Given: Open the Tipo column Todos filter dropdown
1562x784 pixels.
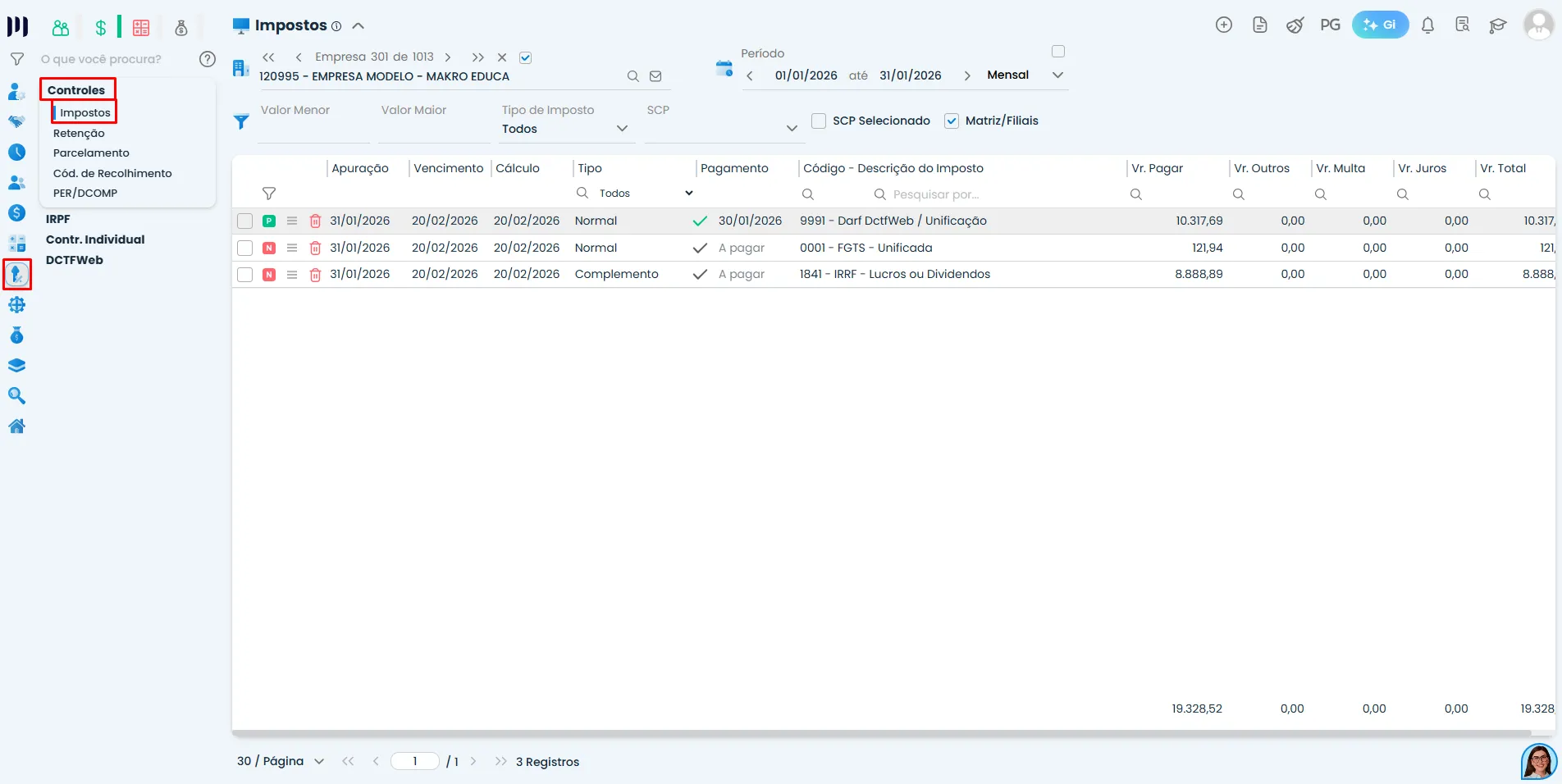Looking at the screenshot, I should point(646,194).
